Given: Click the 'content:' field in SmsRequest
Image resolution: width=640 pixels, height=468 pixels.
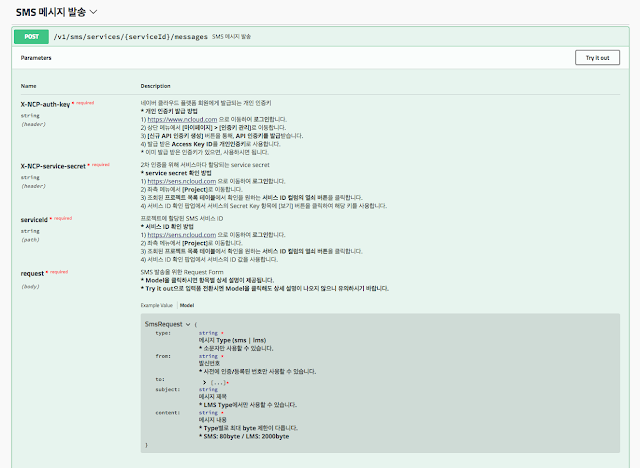Looking at the screenshot, I should [167, 413].
